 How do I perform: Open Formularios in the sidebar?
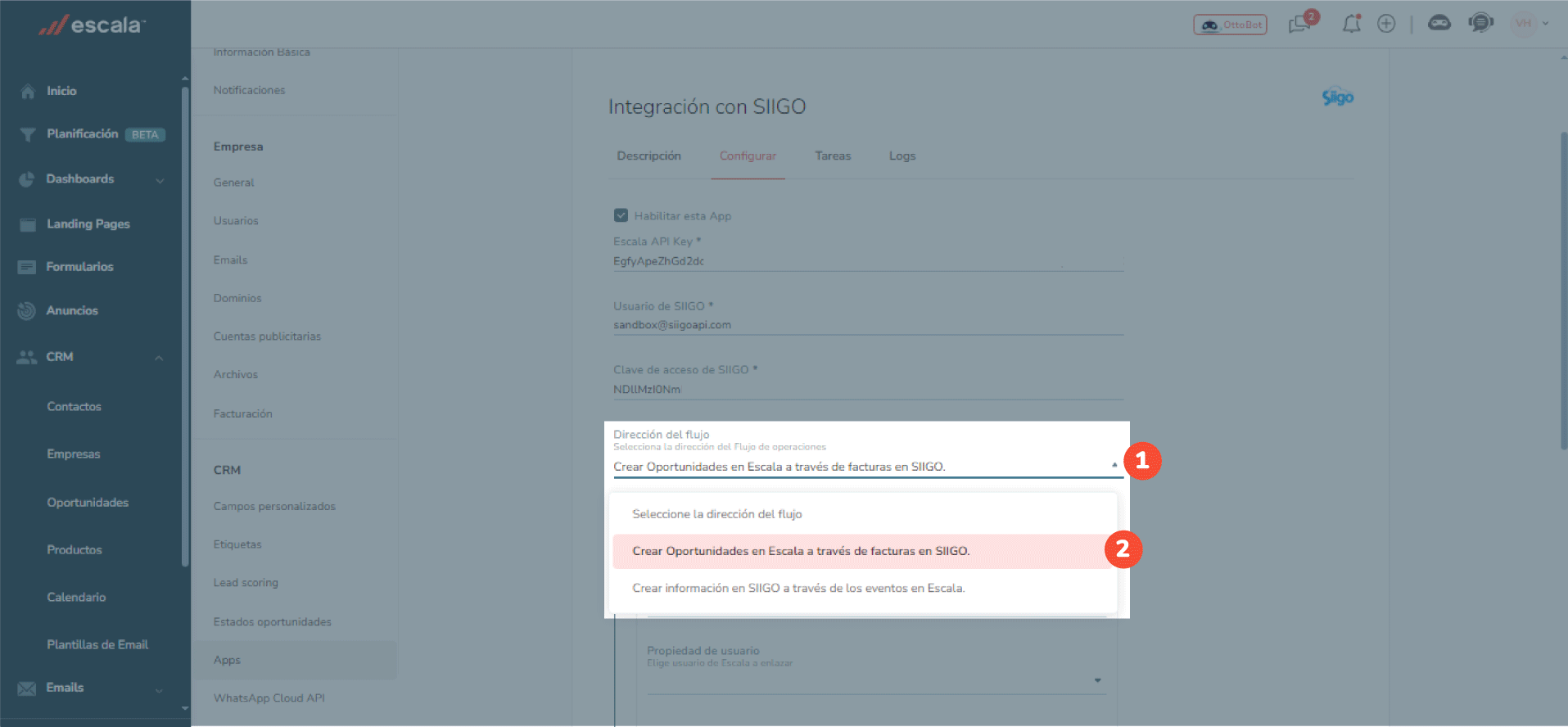coord(80,266)
